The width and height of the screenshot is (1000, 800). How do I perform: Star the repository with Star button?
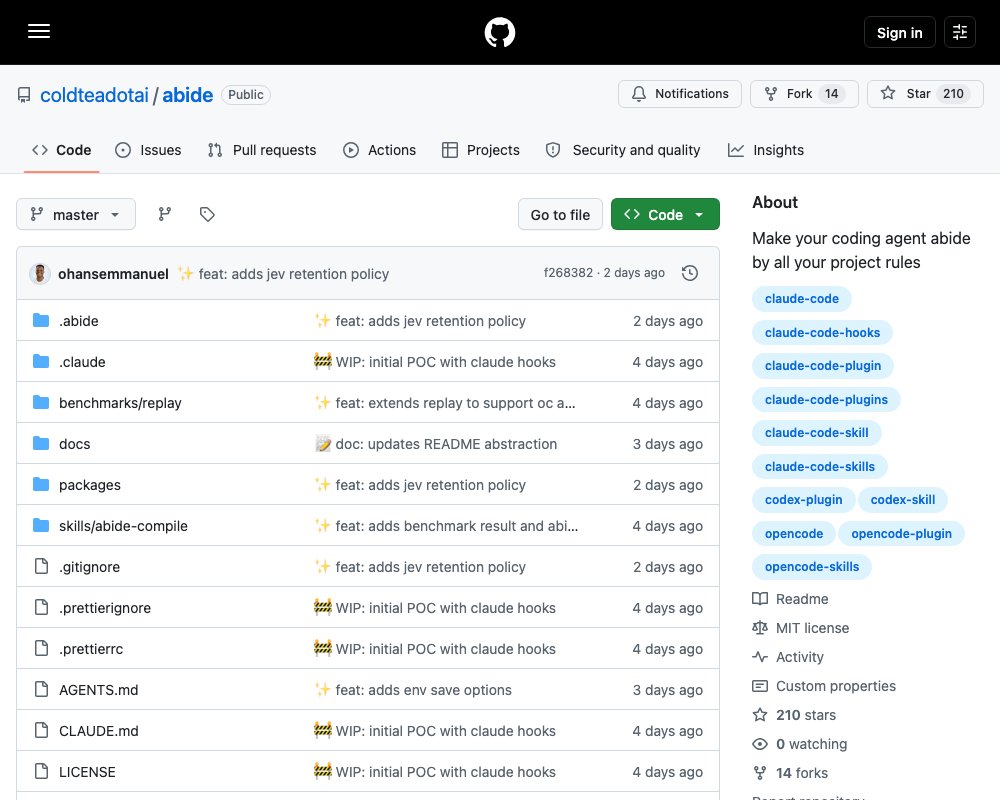pyautogui.click(x=925, y=94)
